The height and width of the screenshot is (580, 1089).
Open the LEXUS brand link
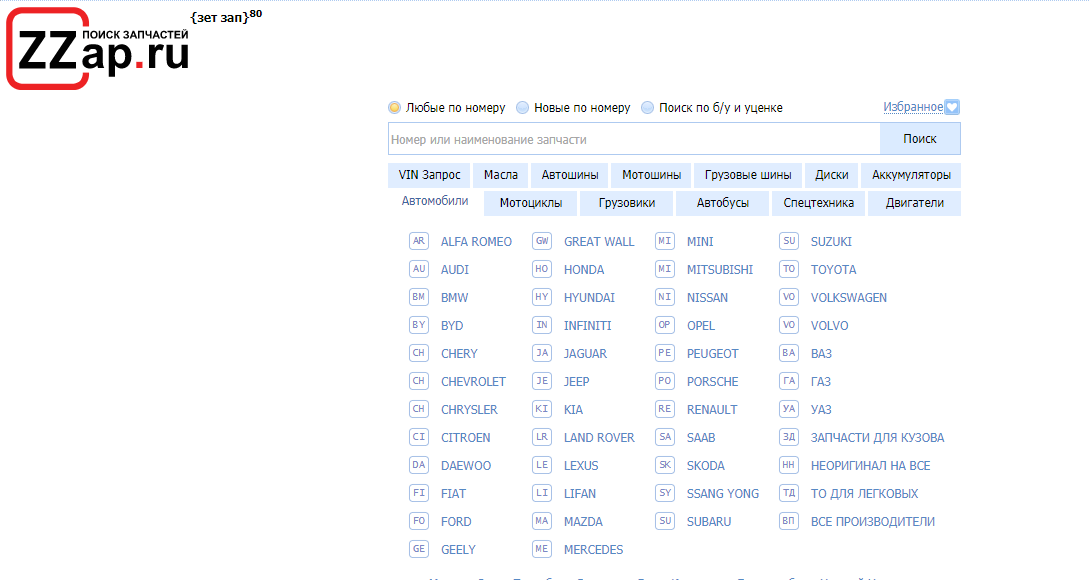(581, 465)
